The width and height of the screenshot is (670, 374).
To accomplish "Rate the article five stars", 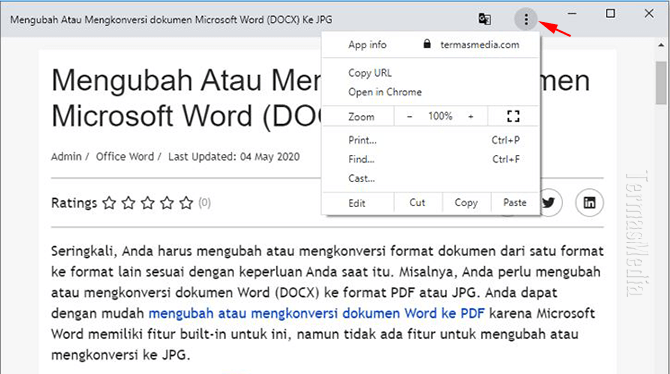I will tap(186, 203).
